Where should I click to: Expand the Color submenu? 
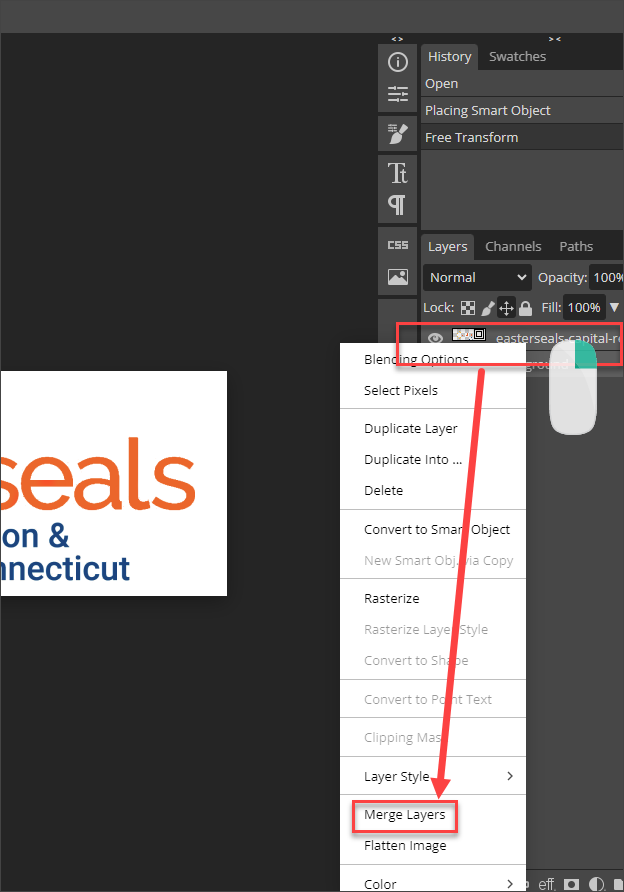[433, 883]
